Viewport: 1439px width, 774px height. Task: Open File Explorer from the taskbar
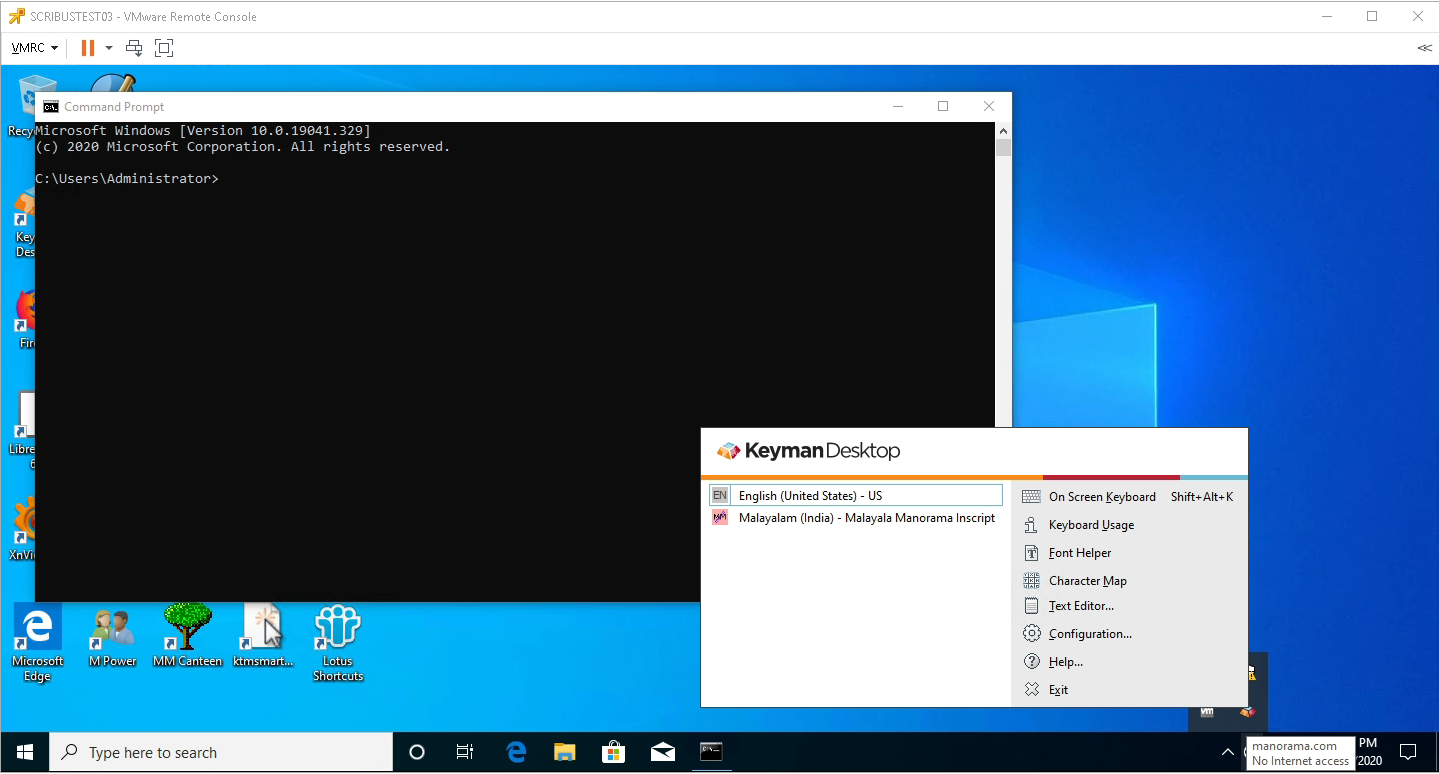tap(565, 752)
